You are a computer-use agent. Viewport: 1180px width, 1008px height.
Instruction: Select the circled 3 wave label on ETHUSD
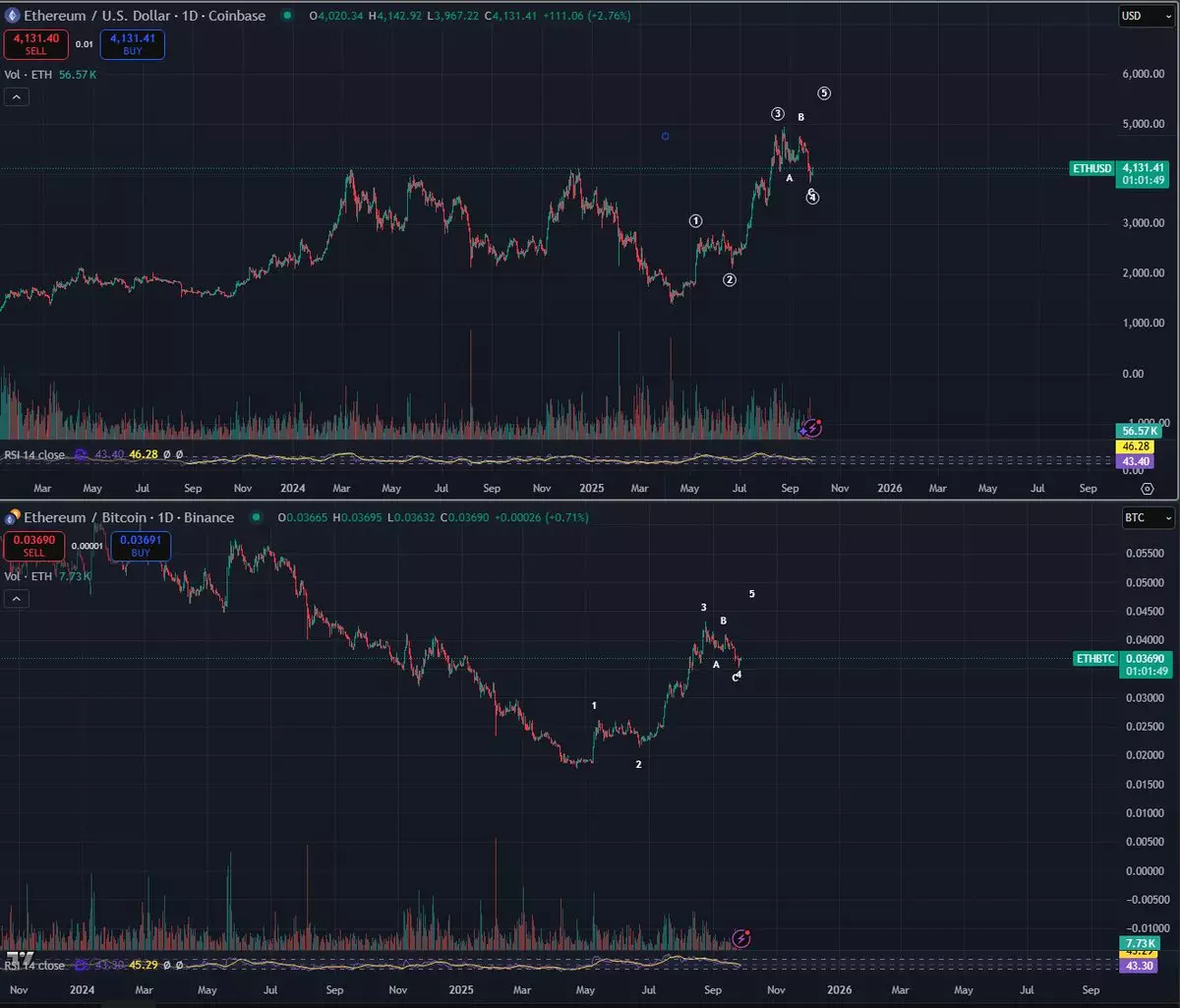point(777,114)
